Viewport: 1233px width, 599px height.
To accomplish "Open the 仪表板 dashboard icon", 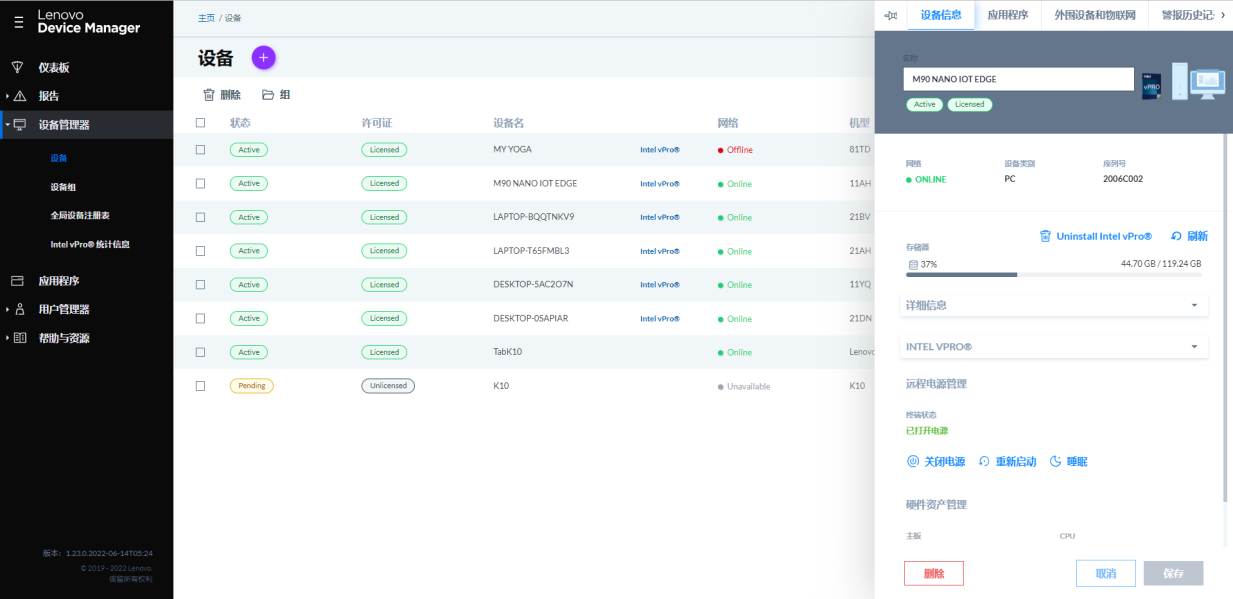I will click(x=18, y=67).
